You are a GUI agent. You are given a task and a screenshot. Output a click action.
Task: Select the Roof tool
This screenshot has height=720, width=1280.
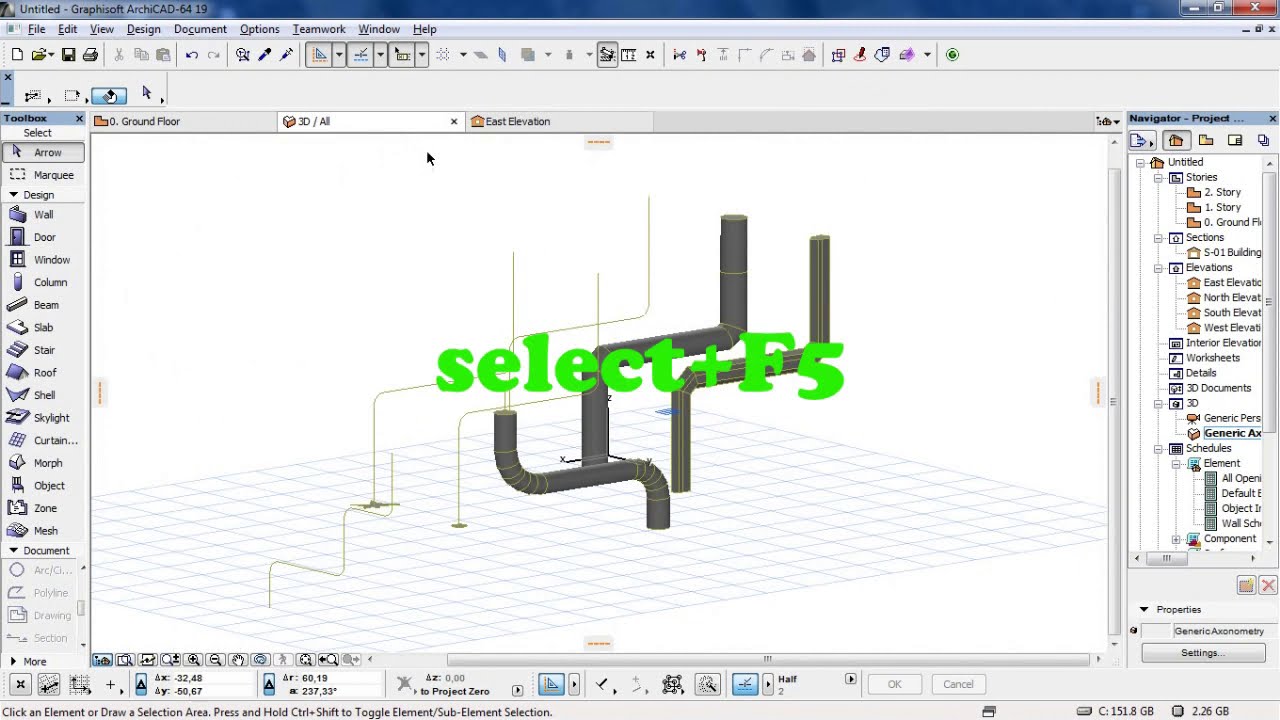click(x=42, y=373)
